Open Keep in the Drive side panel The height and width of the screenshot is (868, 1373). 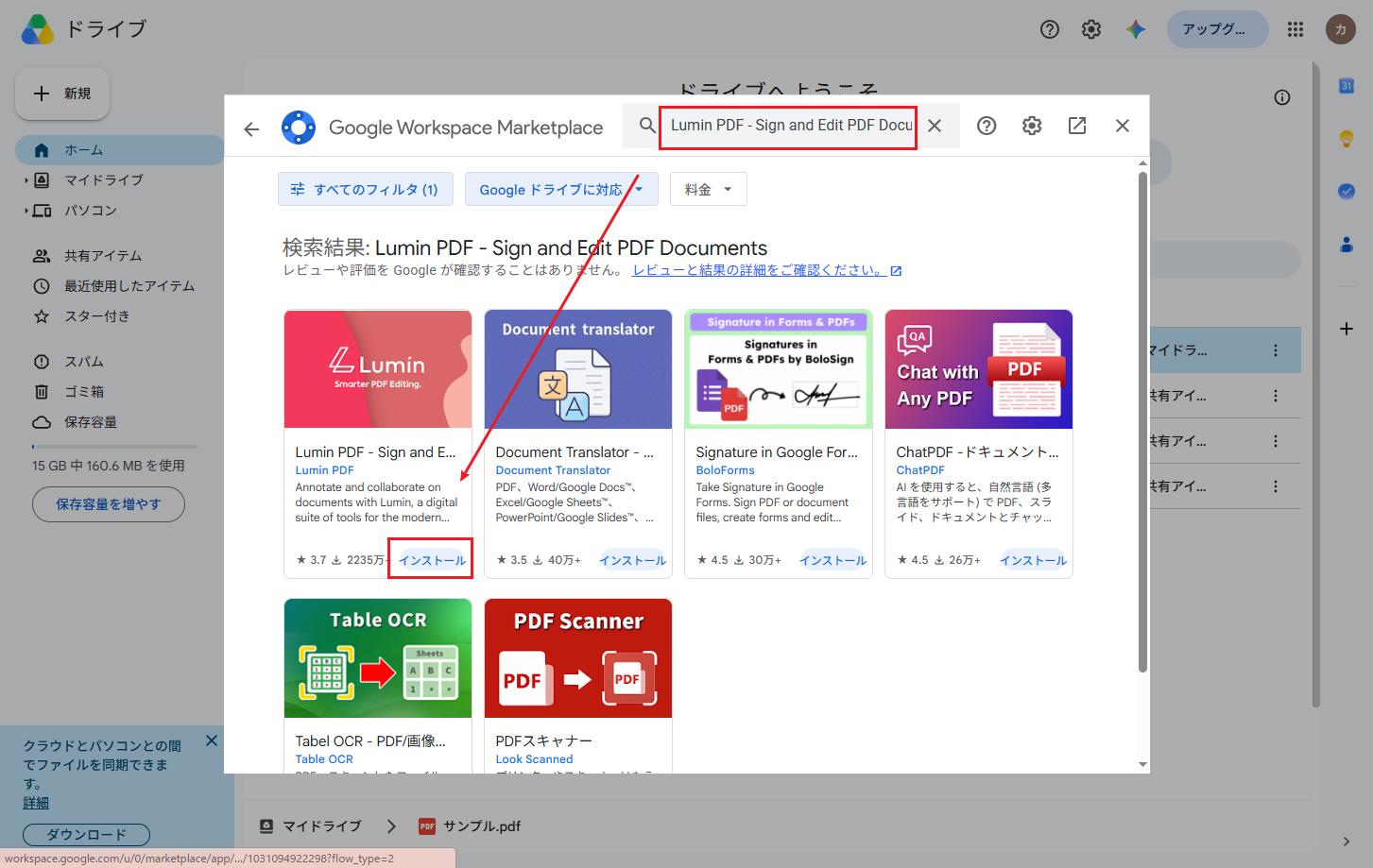pos(1347,139)
